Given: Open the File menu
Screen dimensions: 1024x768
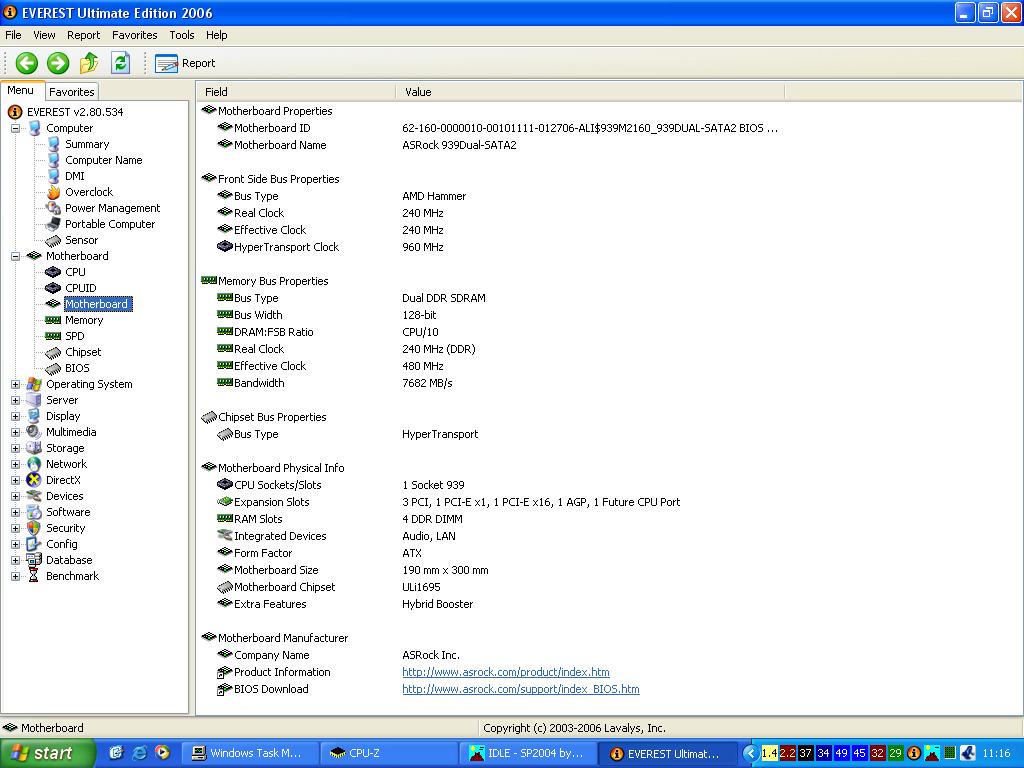Looking at the screenshot, I should (13, 35).
